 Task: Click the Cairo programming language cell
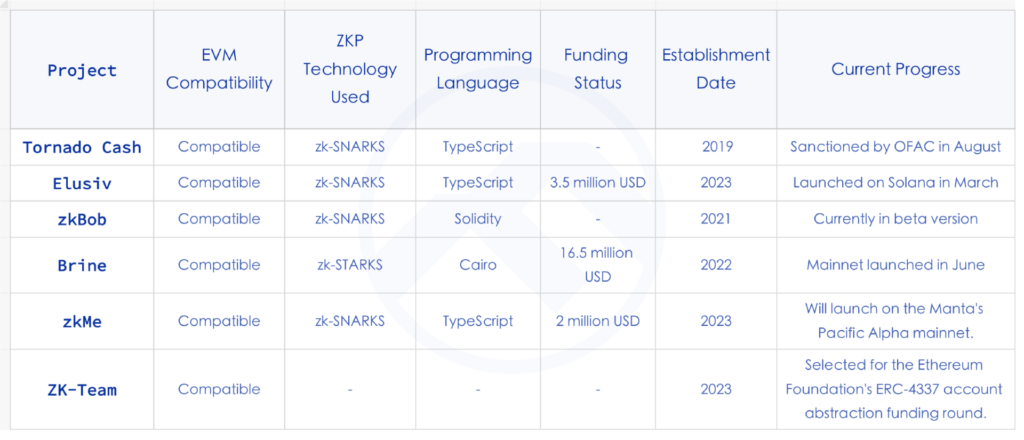point(478,265)
